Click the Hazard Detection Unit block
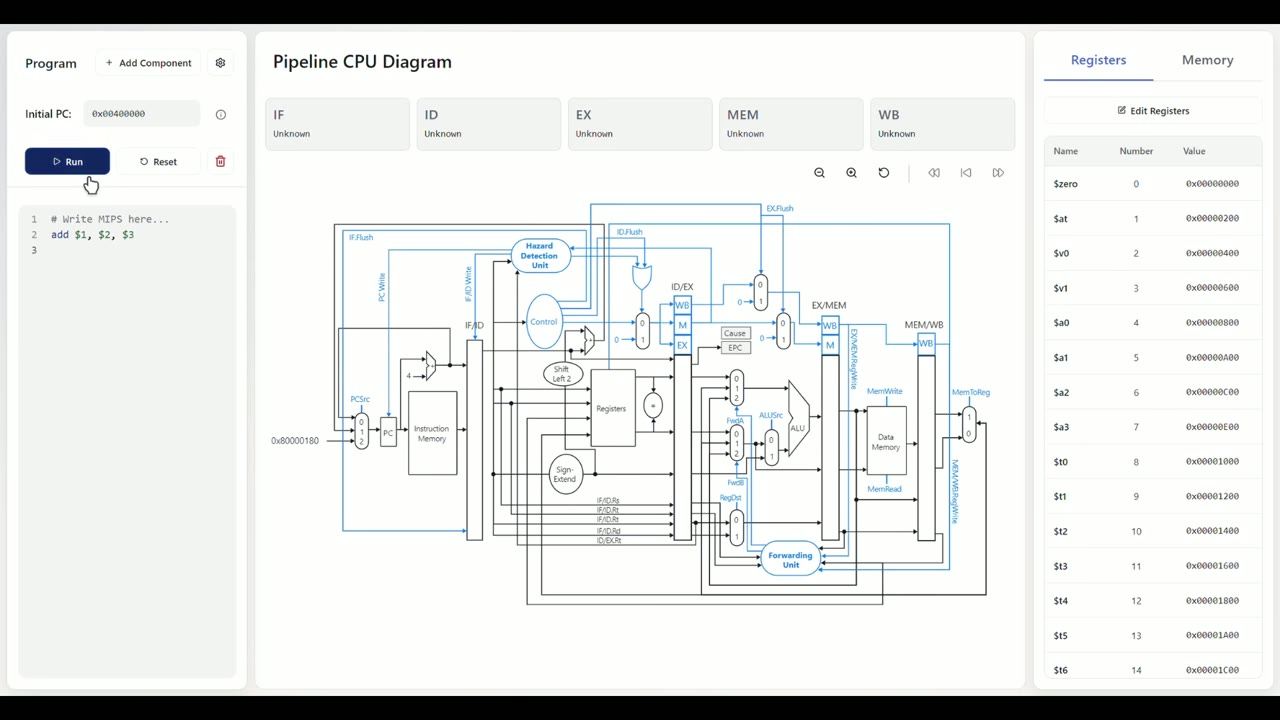1280x720 pixels. tap(540, 256)
